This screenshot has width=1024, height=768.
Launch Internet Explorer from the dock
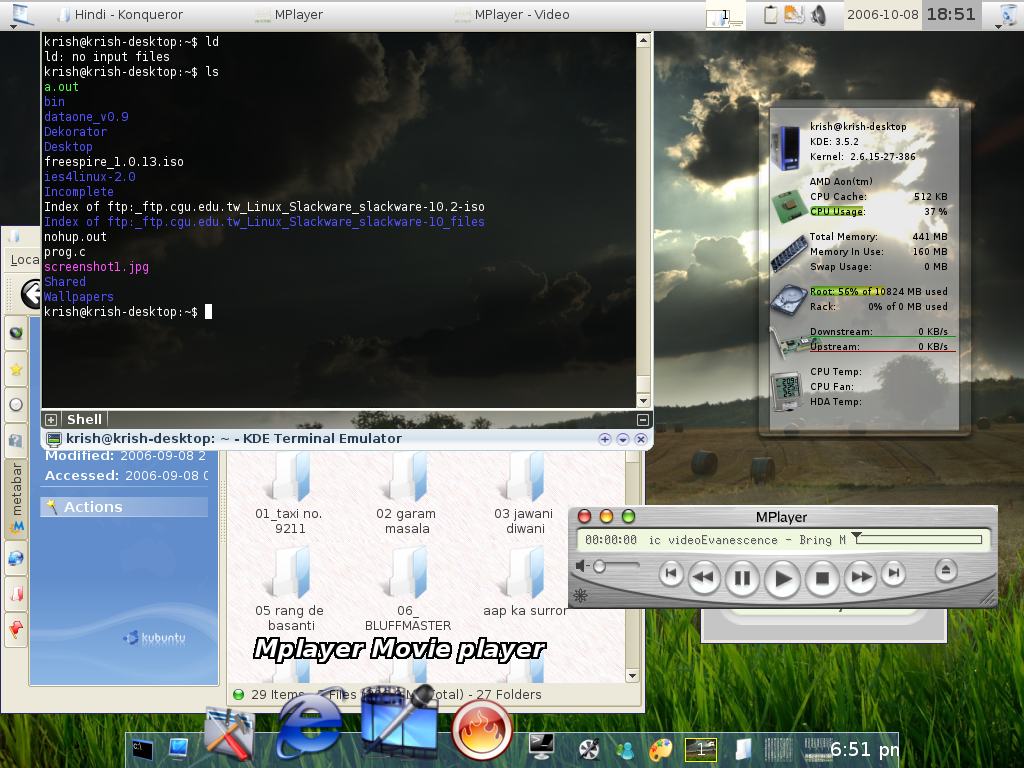click(x=309, y=724)
